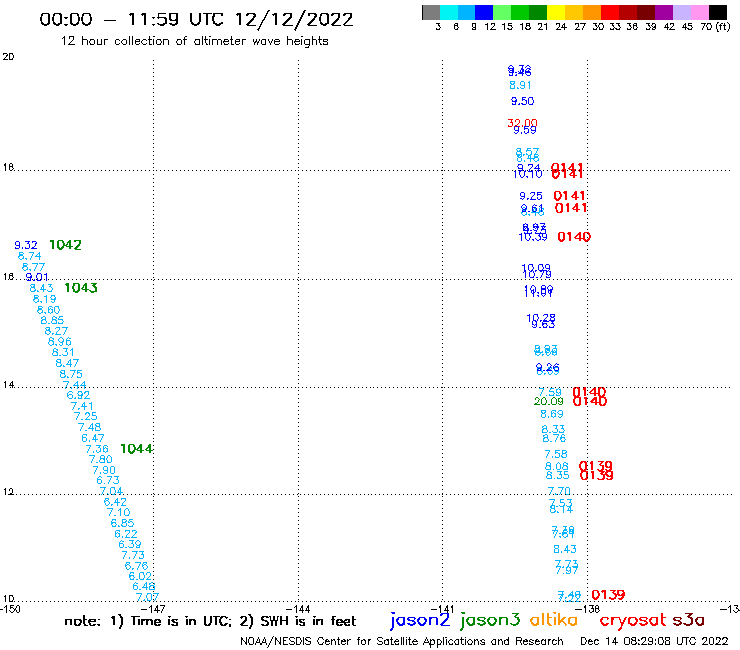Click the note about UTC time and SWH in feet
Image resolution: width=740 pixels, height=650 pixels.
tap(210, 621)
